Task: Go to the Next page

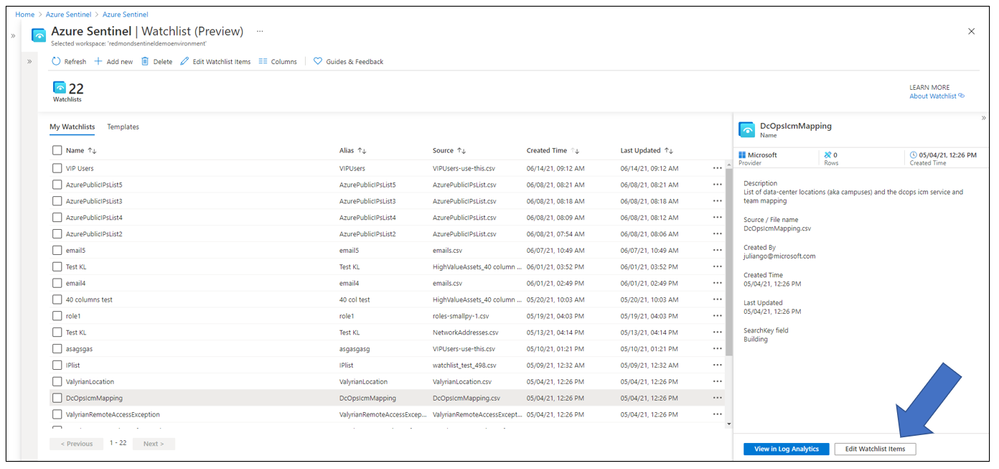Action: [x=154, y=444]
